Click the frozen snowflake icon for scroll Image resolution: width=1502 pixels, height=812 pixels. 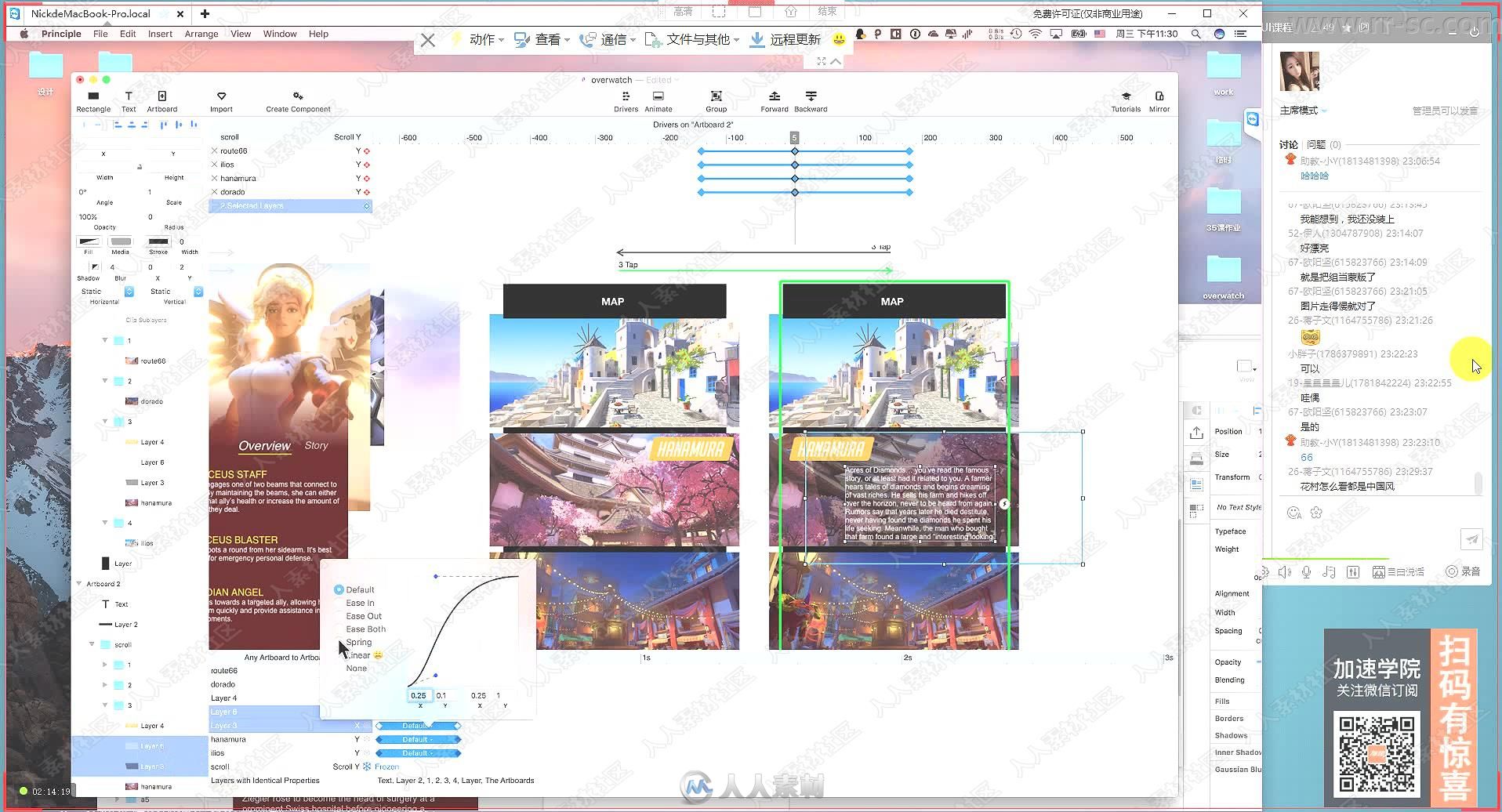tap(367, 767)
